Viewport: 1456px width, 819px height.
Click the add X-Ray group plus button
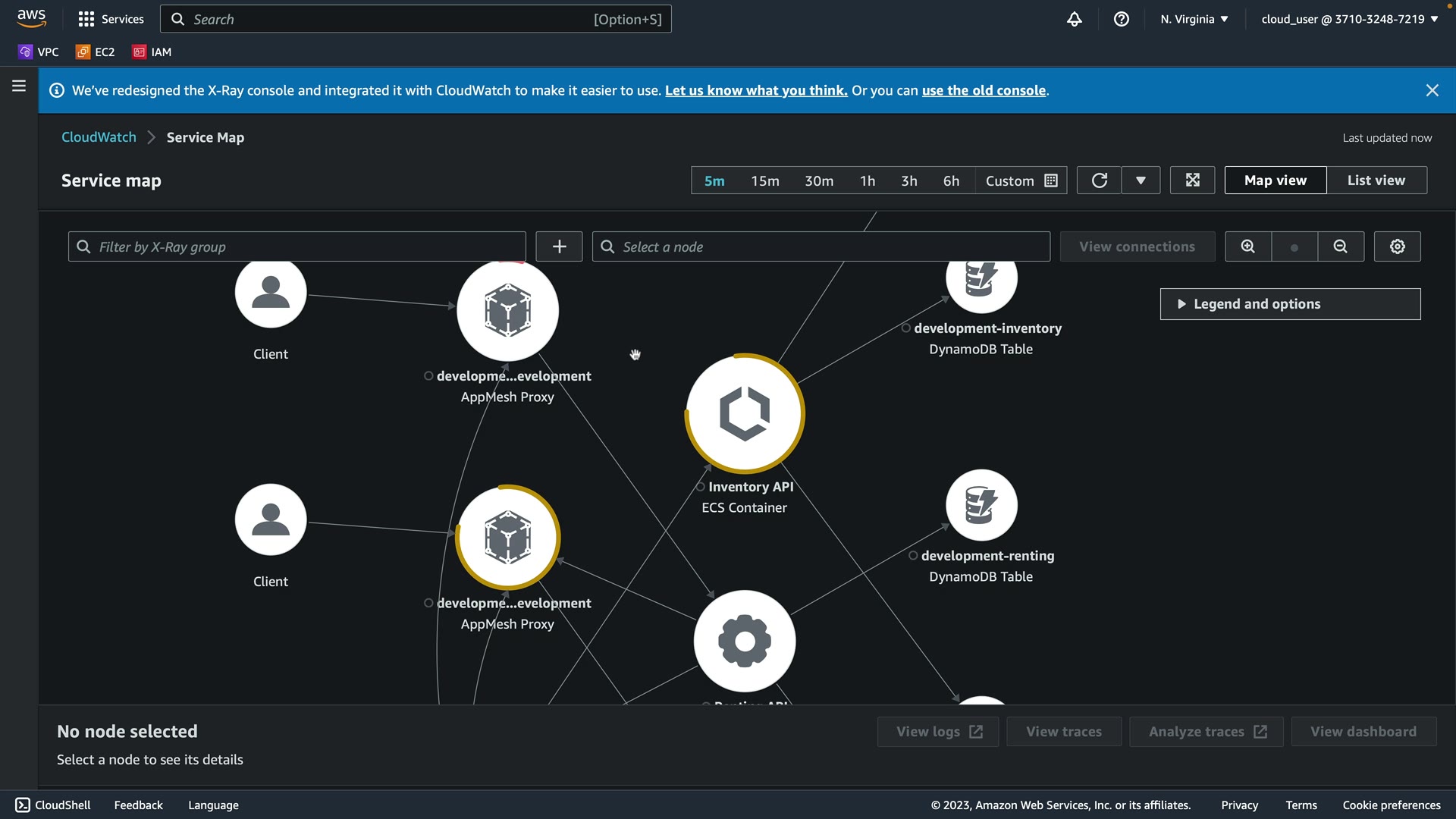pos(559,246)
